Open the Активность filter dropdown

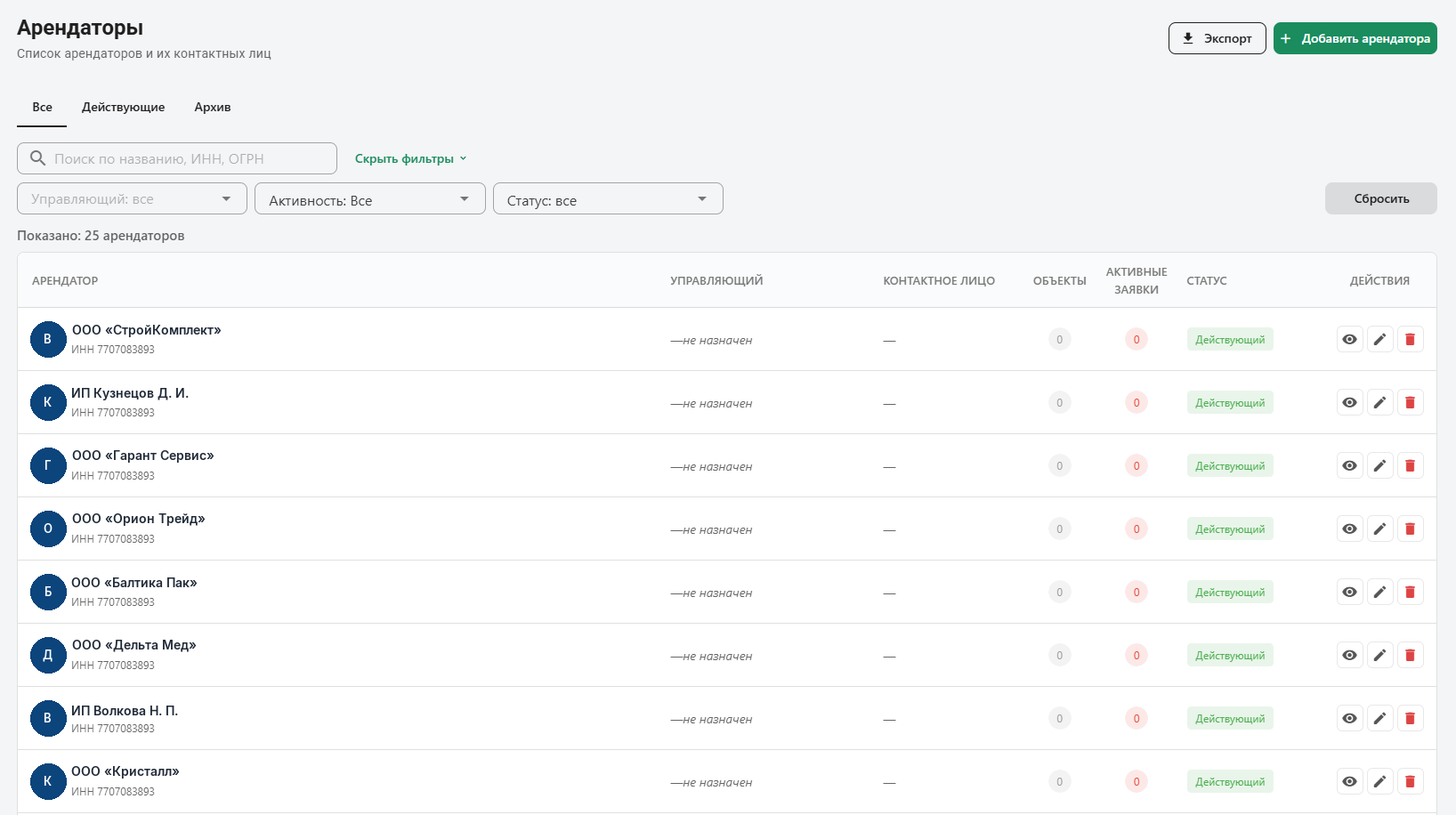click(370, 198)
